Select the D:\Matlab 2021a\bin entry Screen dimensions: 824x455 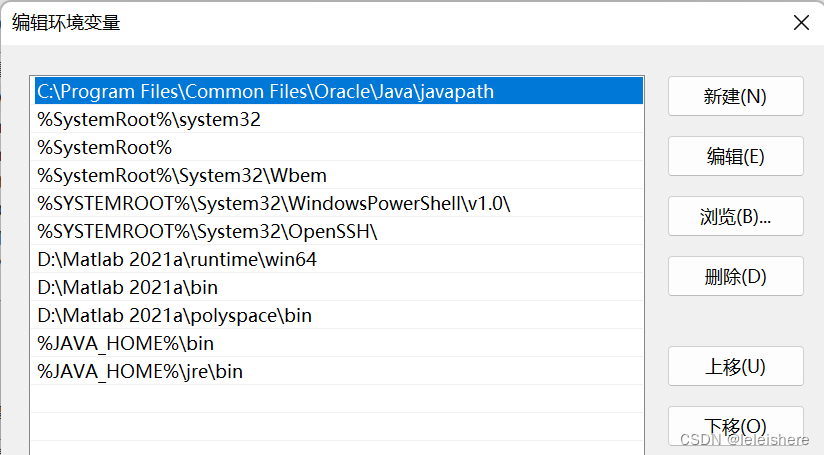click(337, 287)
